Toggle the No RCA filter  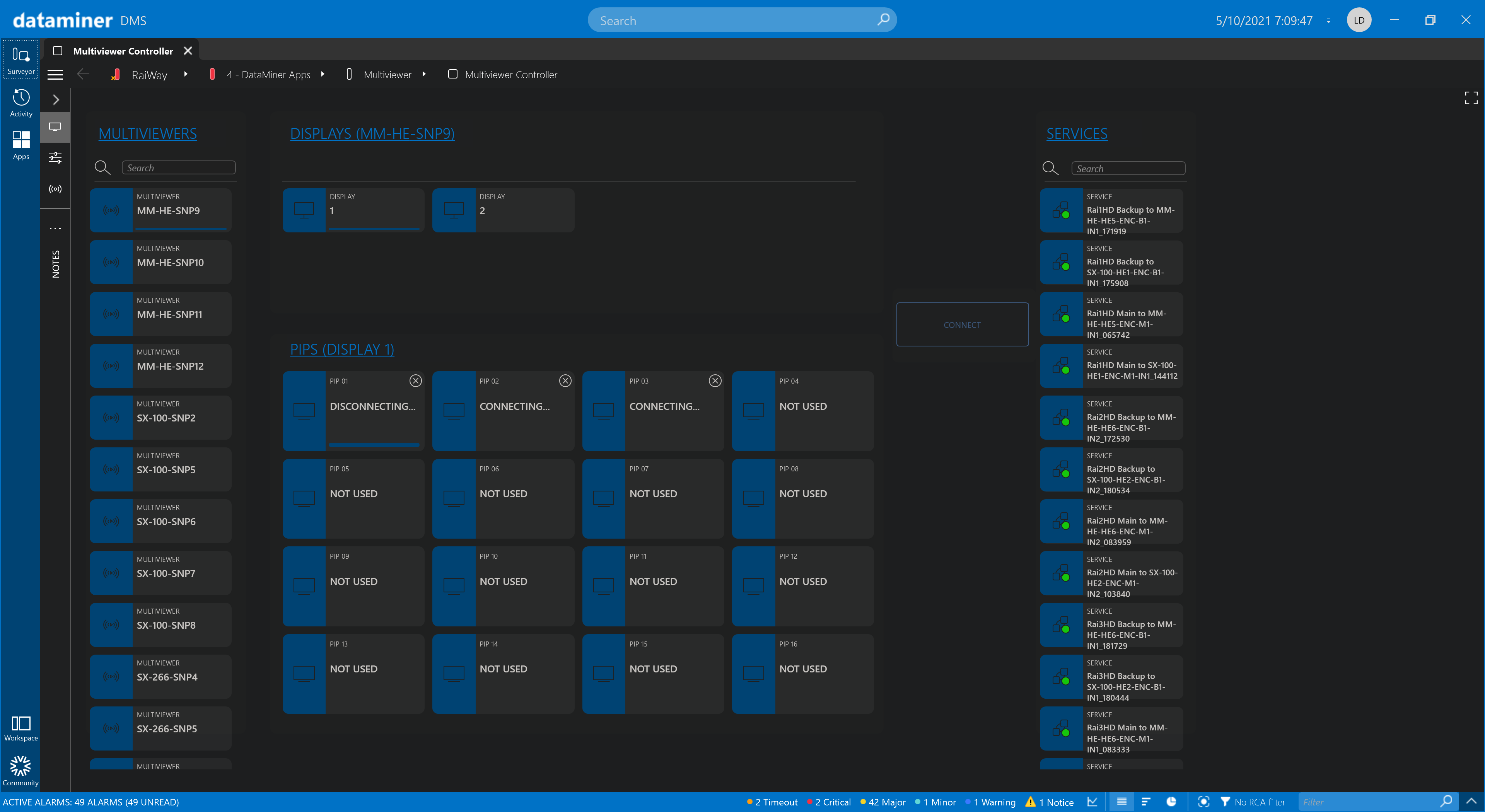pyautogui.click(x=1253, y=802)
